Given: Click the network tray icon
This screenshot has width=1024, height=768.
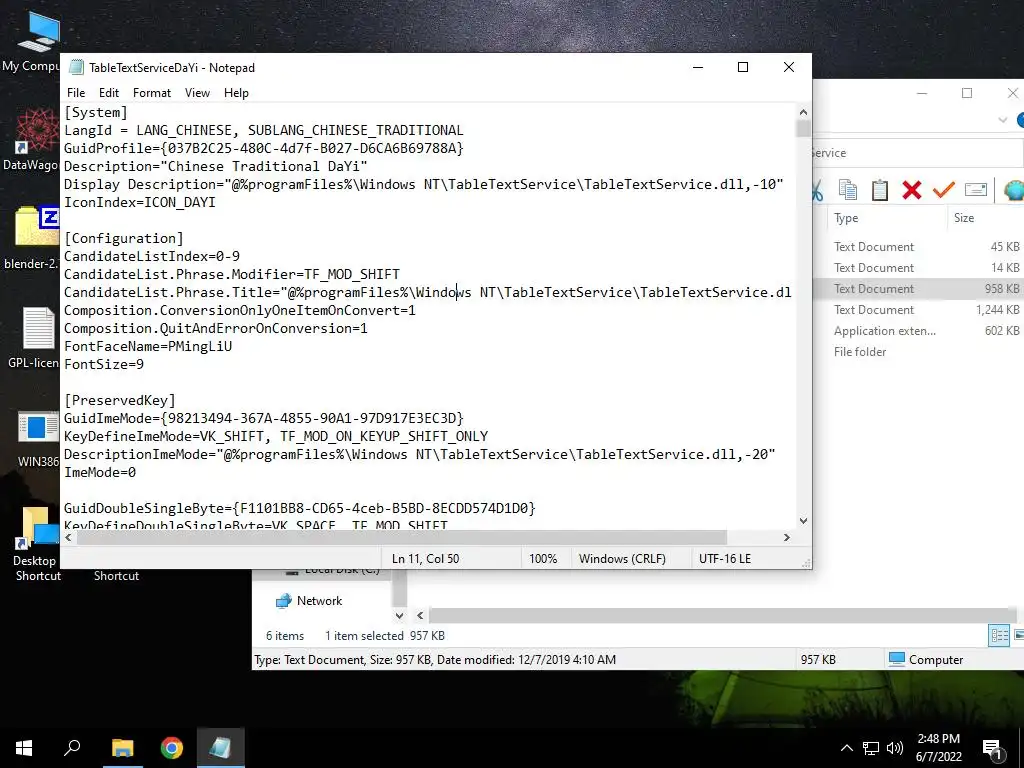Looking at the screenshot, I should (871, 748).
